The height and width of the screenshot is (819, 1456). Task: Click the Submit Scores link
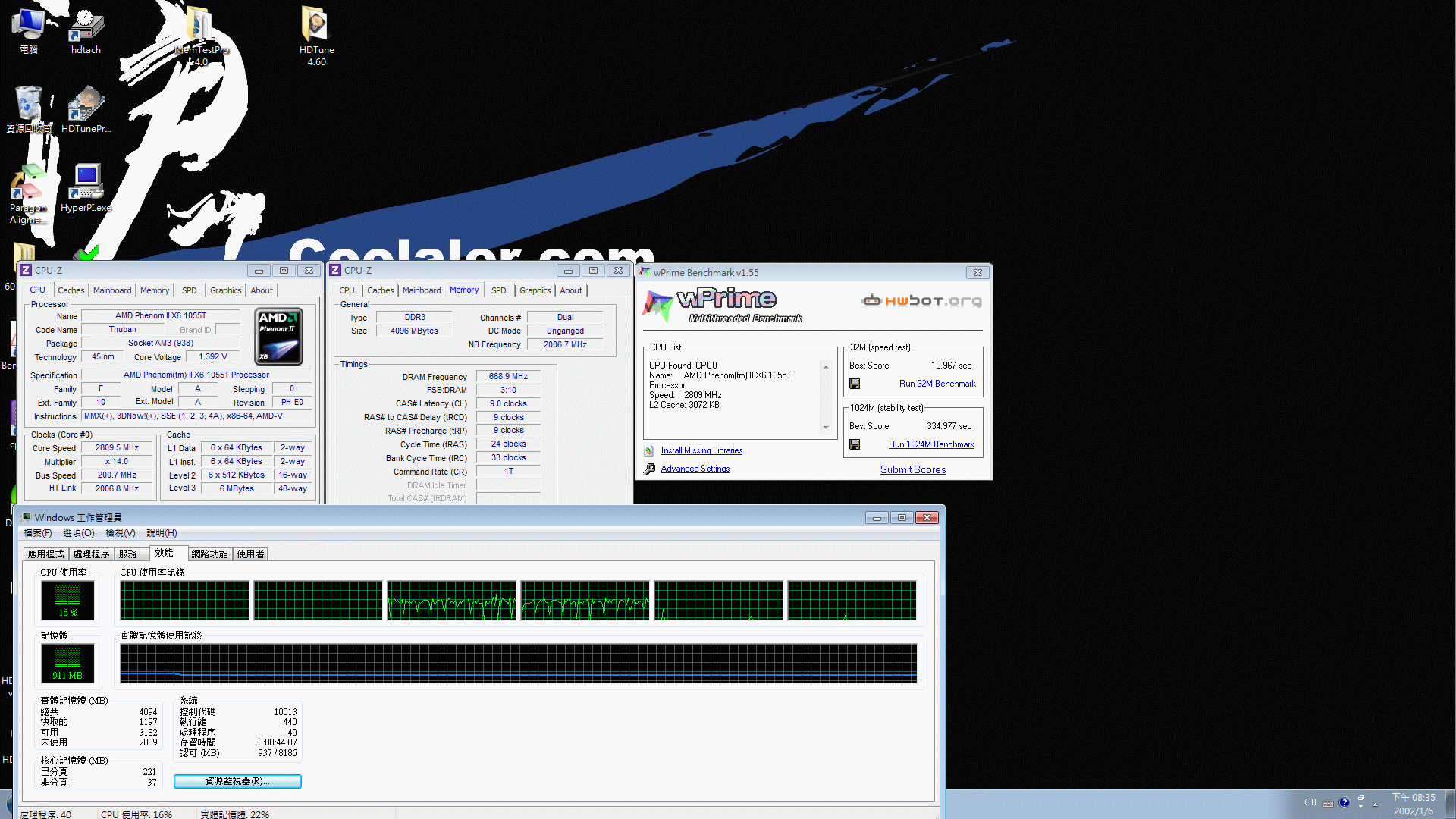(x=913, y=469)
